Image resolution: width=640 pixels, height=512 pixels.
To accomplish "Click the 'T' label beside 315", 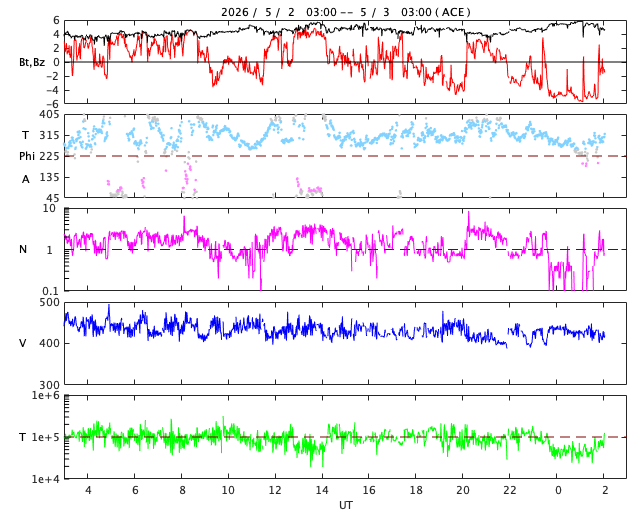I will (x=25, y=135).
